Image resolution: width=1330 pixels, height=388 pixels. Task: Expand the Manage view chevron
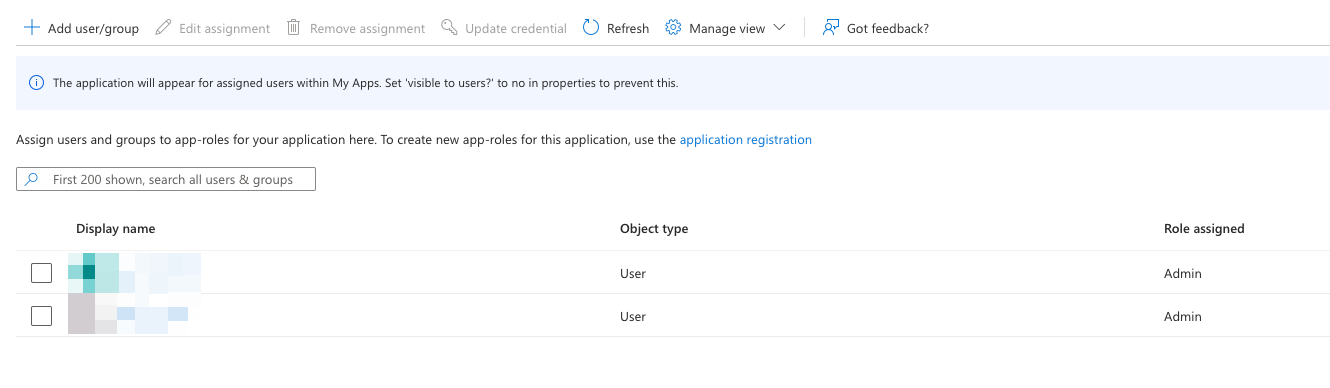[780, 28]
